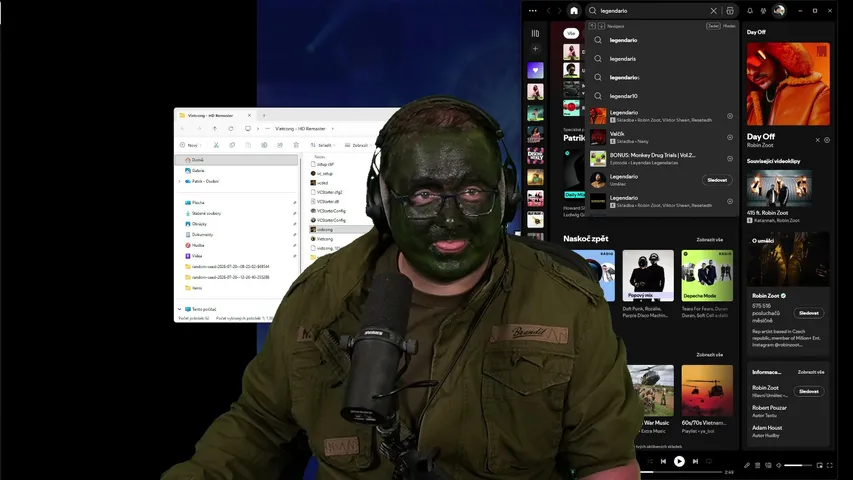Open options icon next to the Day Off title

tap(827, 140)
